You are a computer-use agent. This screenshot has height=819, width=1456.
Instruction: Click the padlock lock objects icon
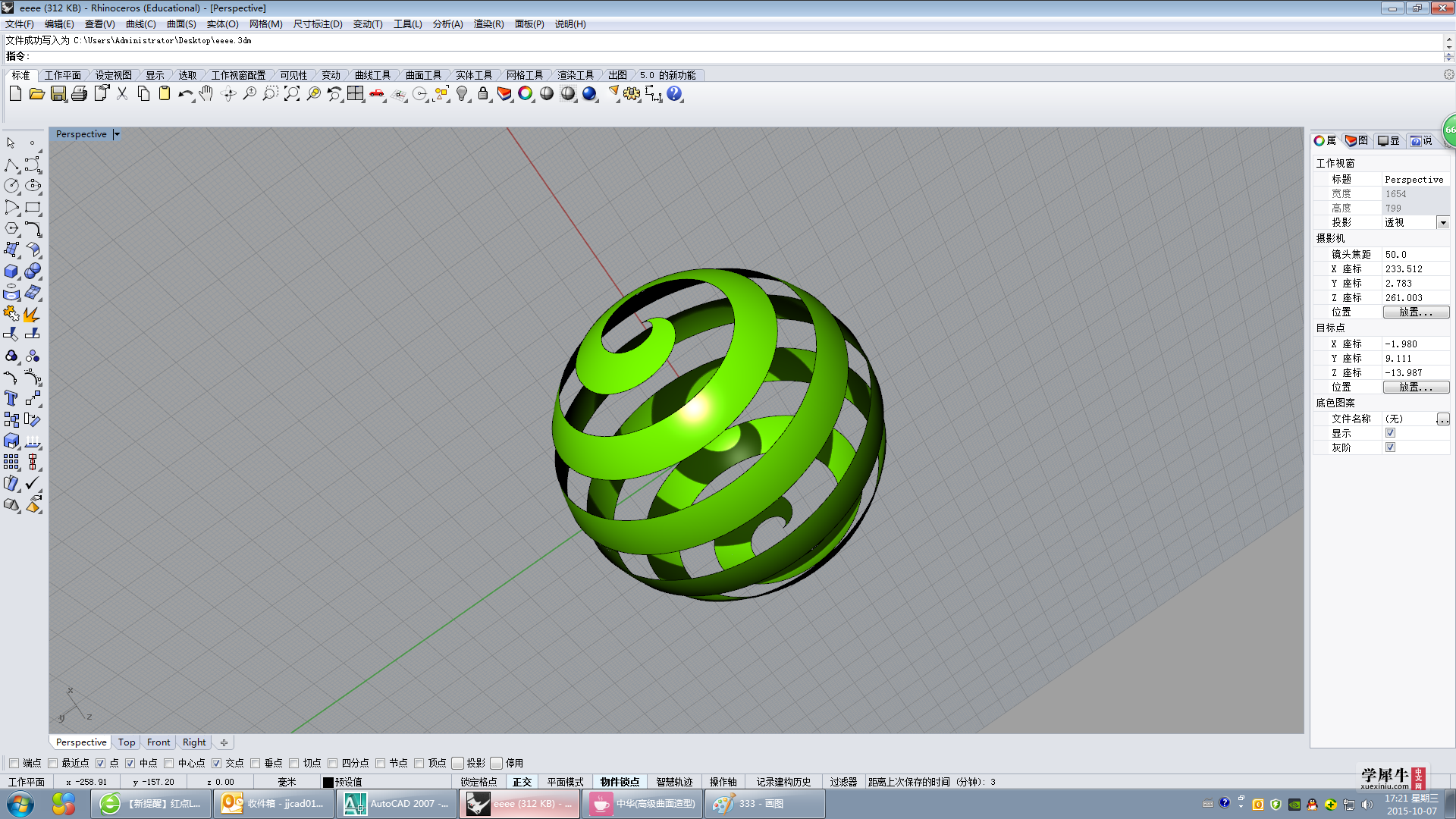(x=483, y=93)
